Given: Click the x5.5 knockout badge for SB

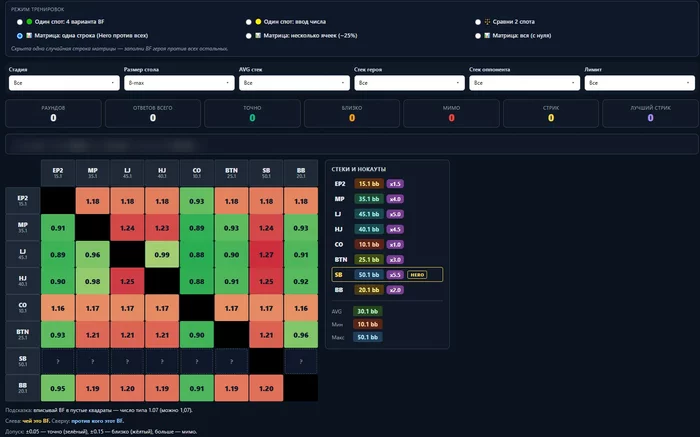Looking at the screenshot, I should pyautogui.click(x=395, y=275).
